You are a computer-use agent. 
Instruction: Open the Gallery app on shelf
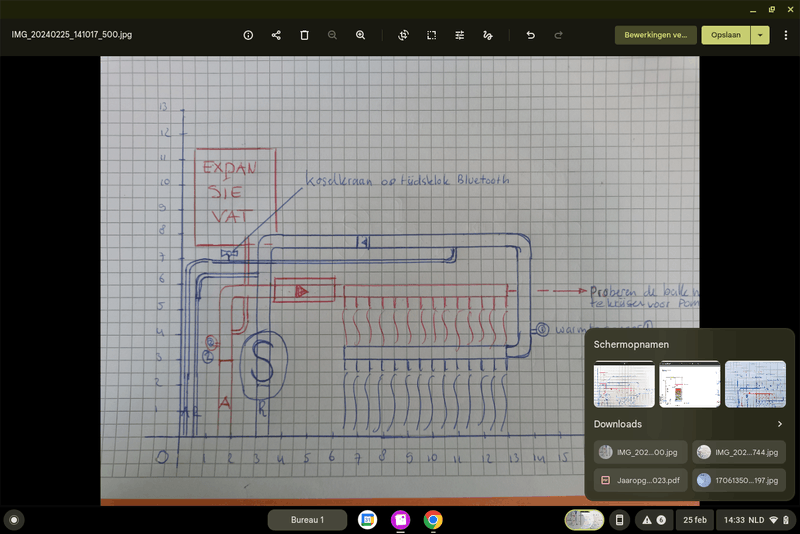pyautogui.click(x=401, y=520)
